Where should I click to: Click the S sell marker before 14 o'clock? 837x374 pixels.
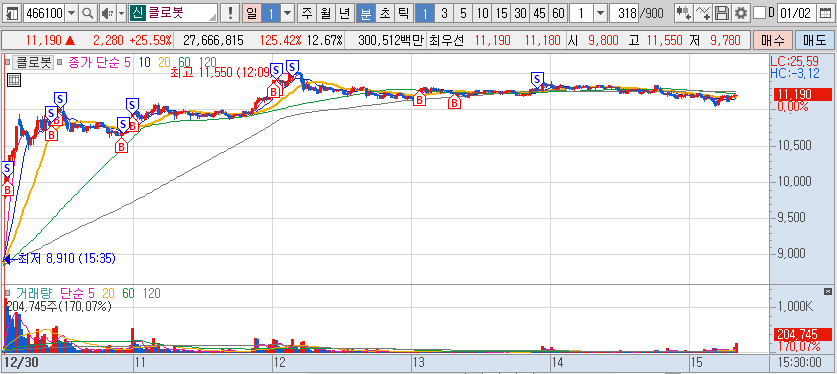[x=537, y=79]
